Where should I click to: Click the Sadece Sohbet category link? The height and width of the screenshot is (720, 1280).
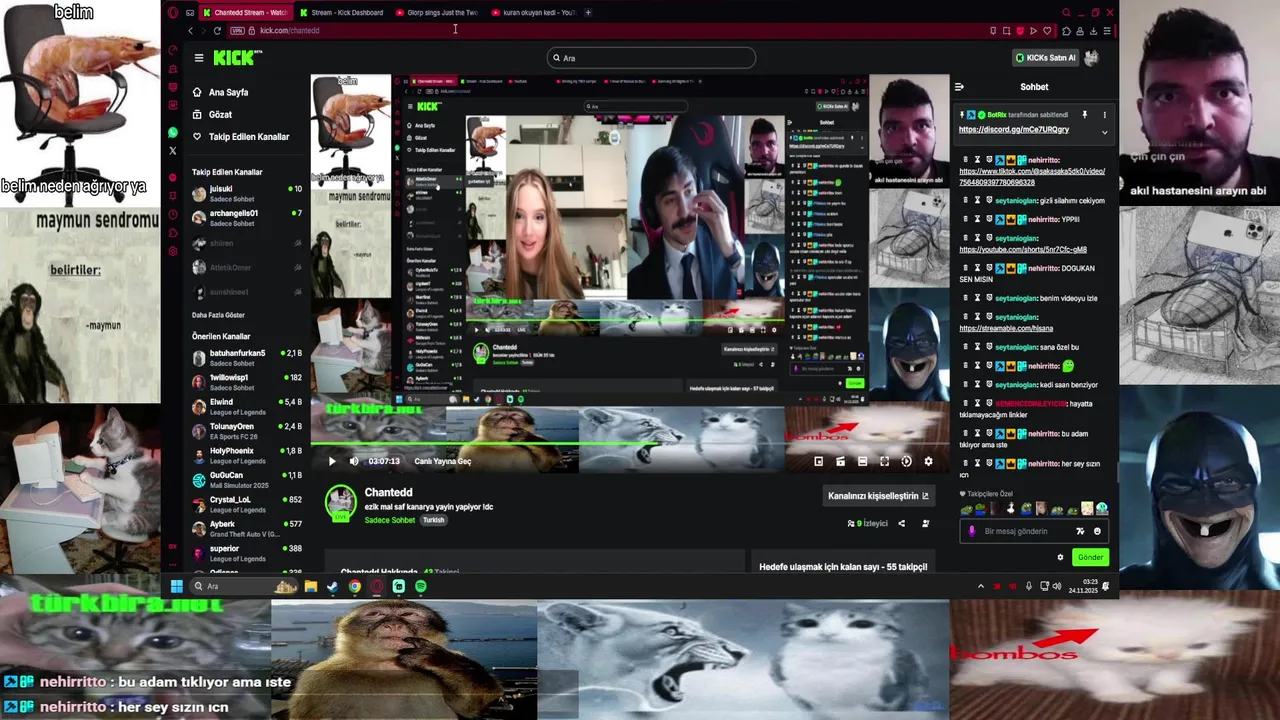coord(389,520)
